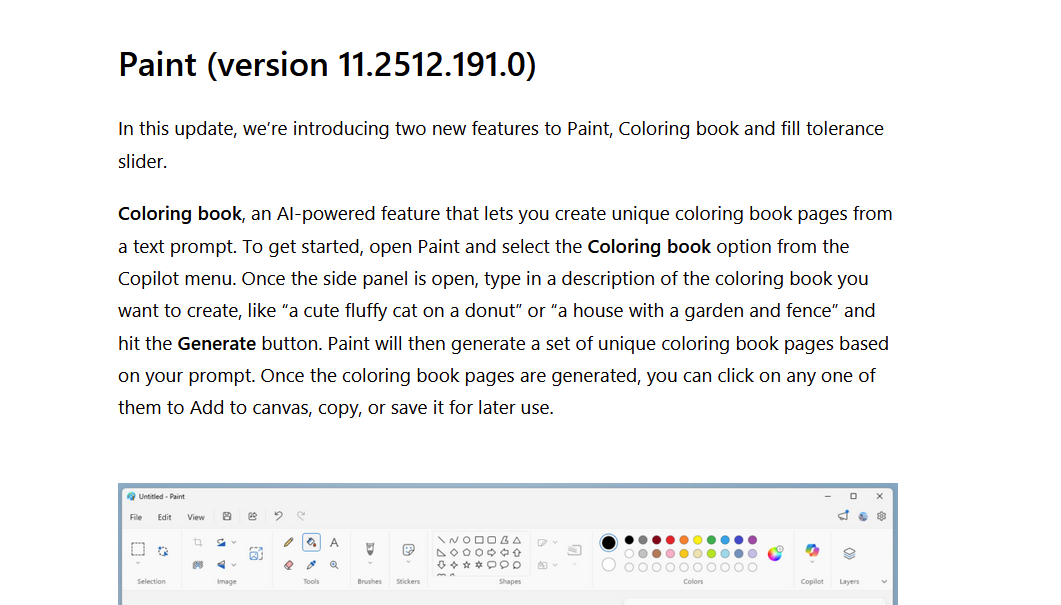Select the Fill bucket tool
The width and height of the screenshot is (1061, 605).
pos(311,542)
